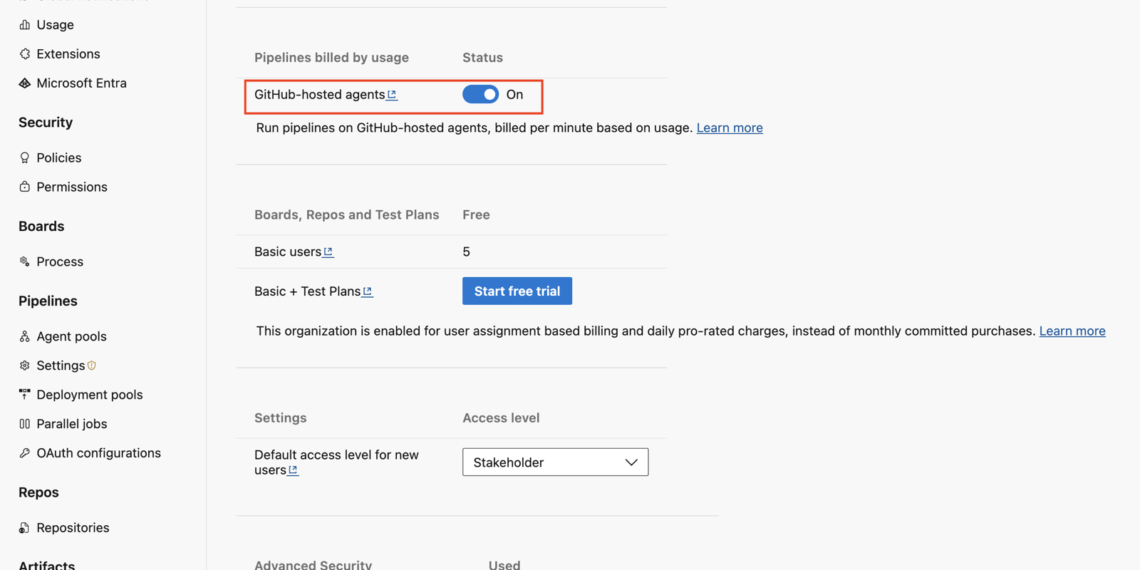1140x570 pixels.
Task: Click the Usage bar chart icon
Action: coord(25,25)
